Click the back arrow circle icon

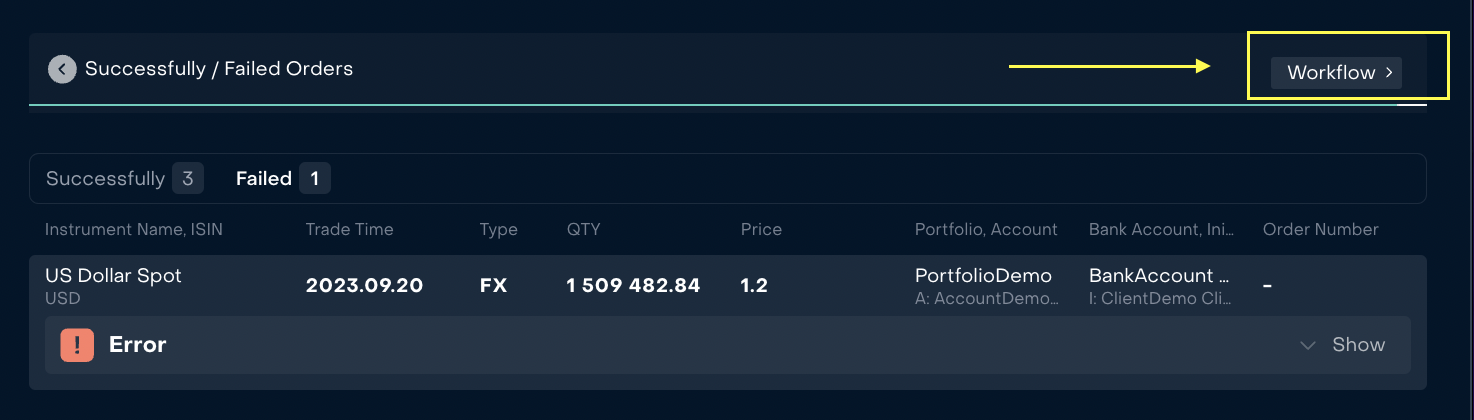[62, 69]
